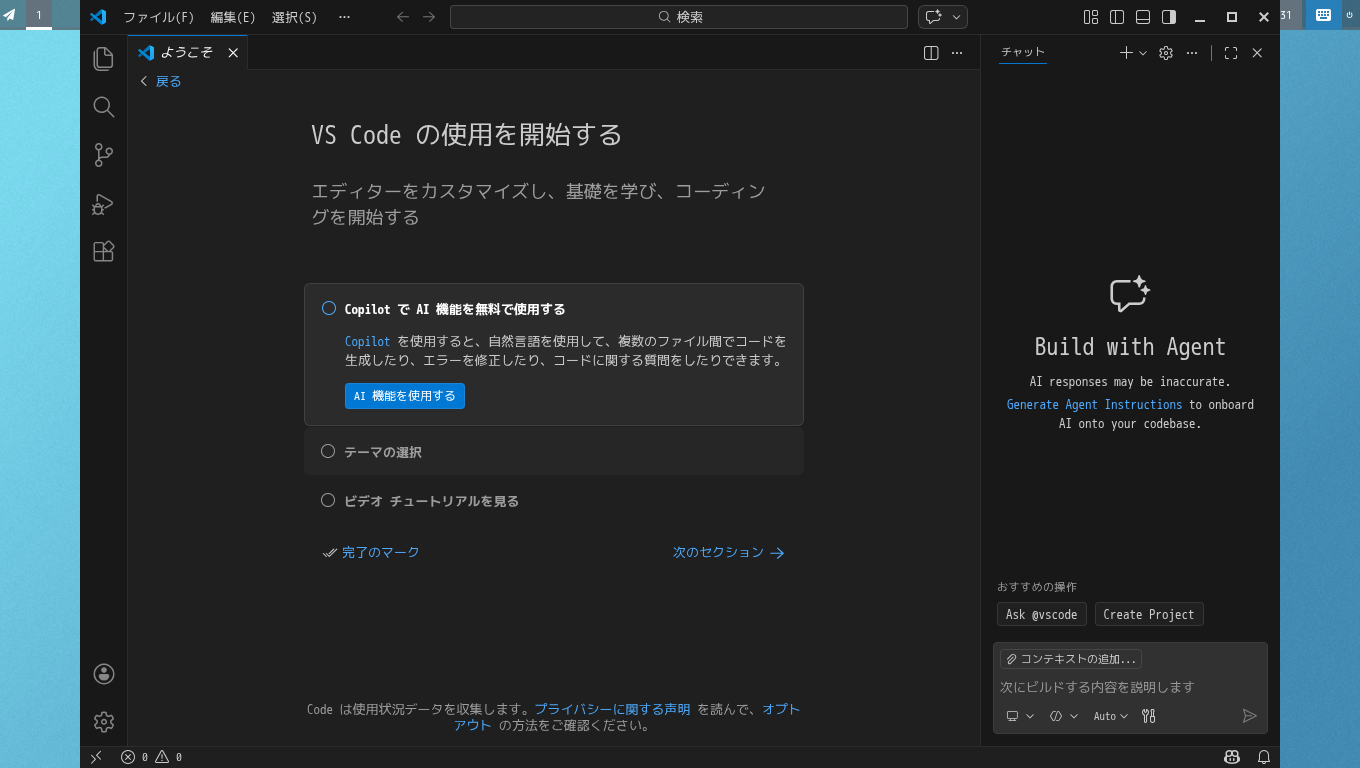
Task: Go forward with the title bar right arrow
Action: coord(429,17)
